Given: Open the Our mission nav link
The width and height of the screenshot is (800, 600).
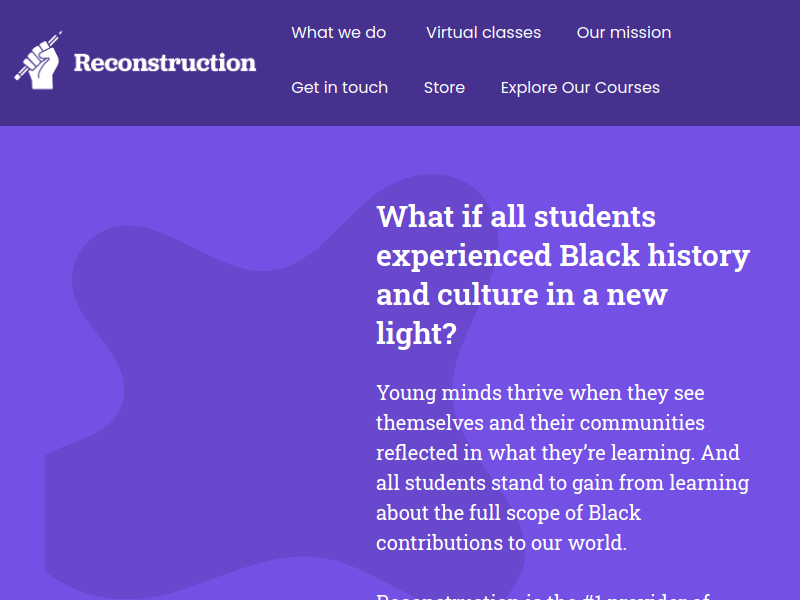Looking at the screenshot, I should pos(624,33).
